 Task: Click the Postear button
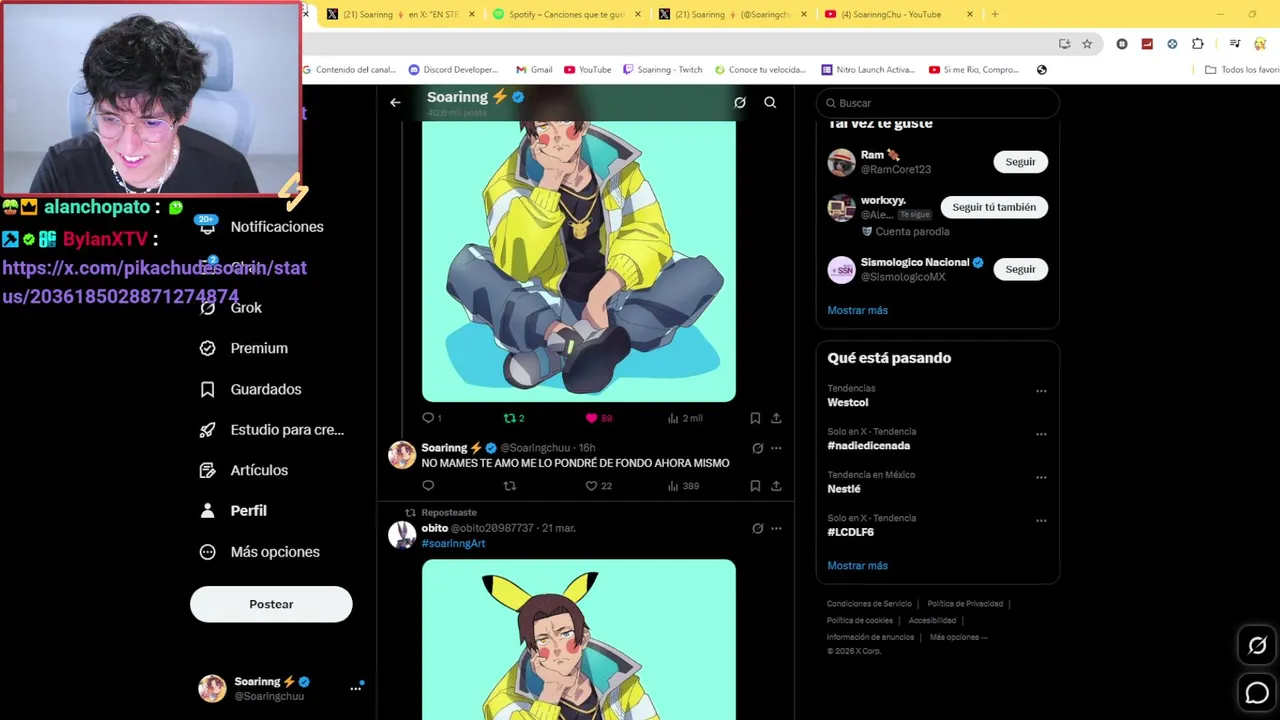point(271,604)
